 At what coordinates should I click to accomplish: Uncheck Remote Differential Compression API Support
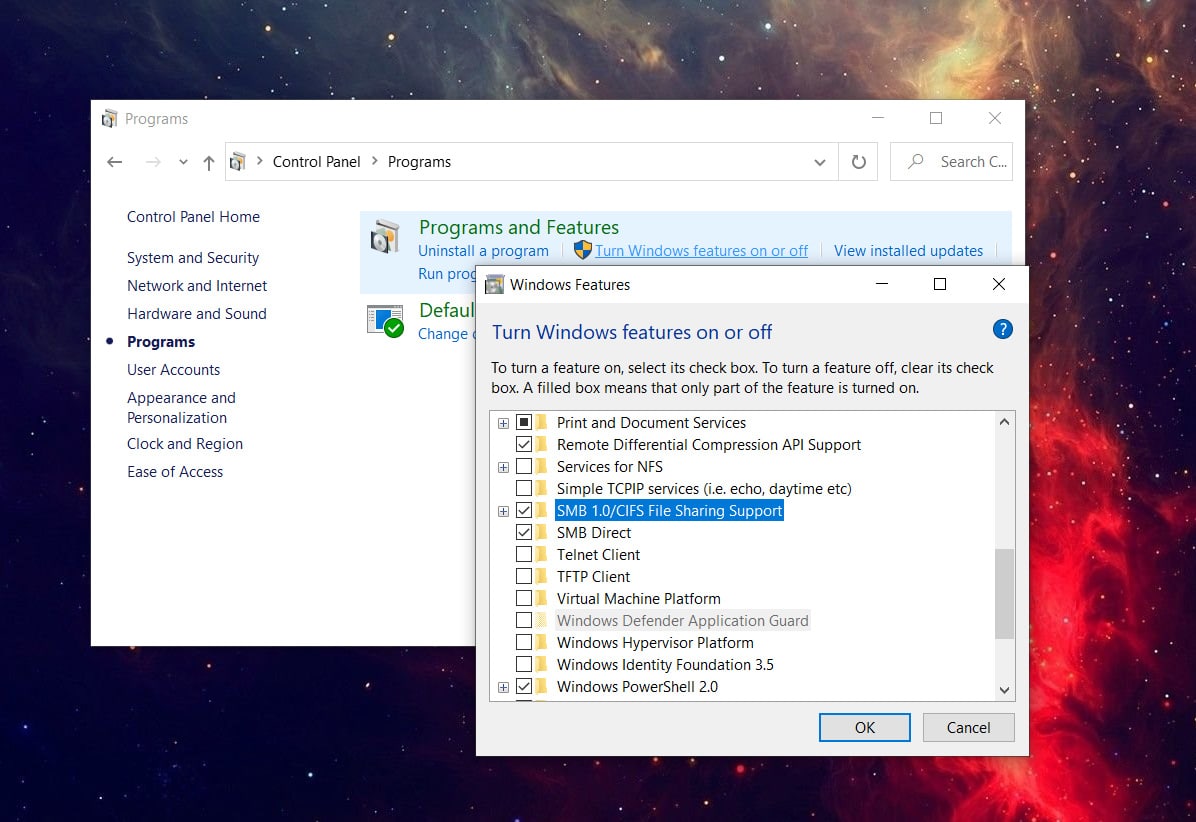coord(524,445)
